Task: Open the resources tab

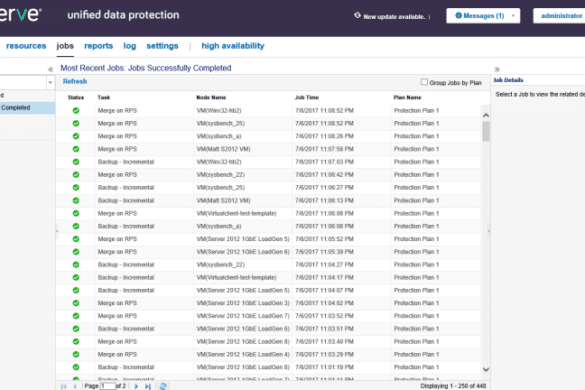Action: (26, 46)
